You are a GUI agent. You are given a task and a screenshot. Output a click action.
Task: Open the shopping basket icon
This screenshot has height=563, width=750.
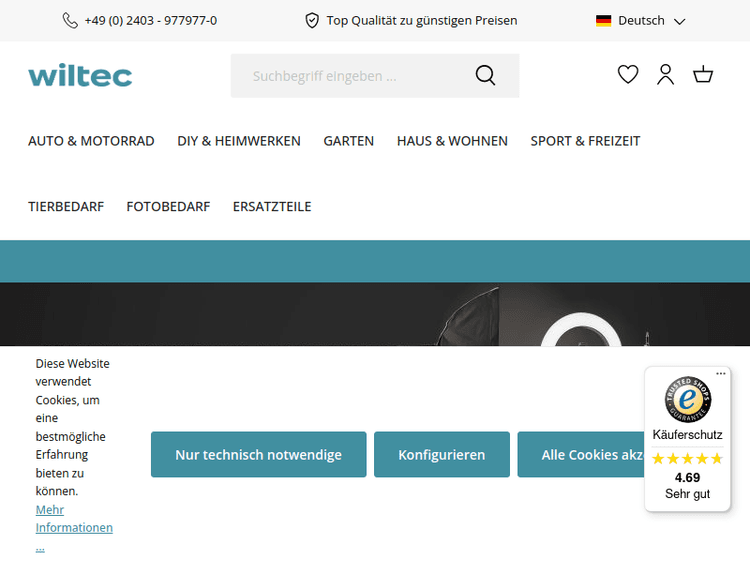703,75
